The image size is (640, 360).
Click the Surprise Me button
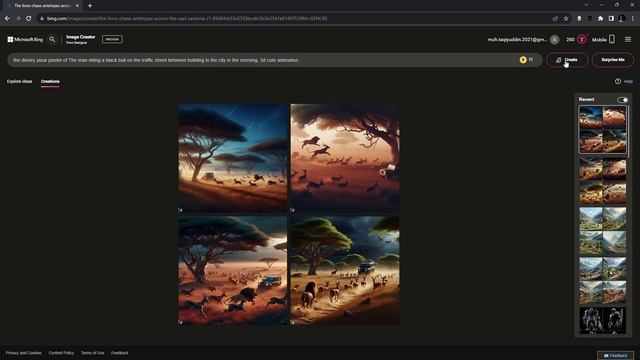click(613, 60)
